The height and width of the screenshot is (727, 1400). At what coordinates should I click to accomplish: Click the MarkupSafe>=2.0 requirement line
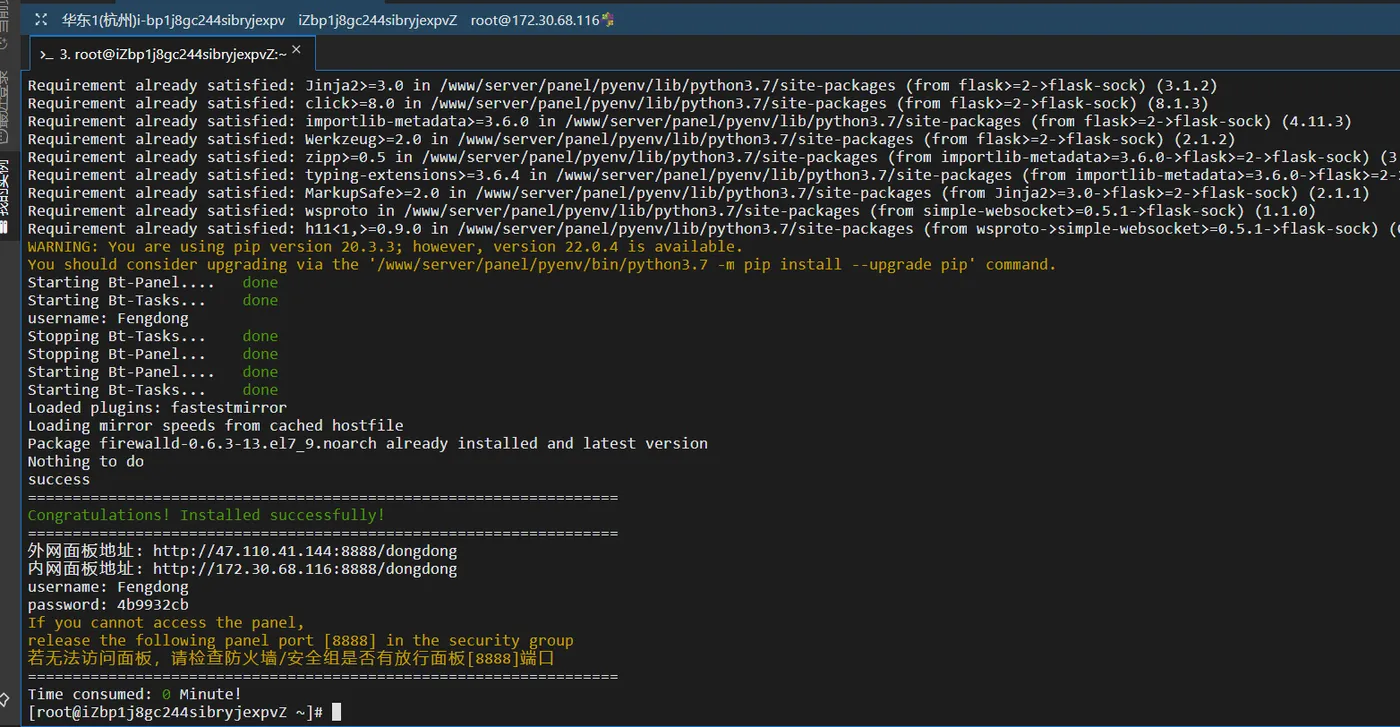[699, 193]
